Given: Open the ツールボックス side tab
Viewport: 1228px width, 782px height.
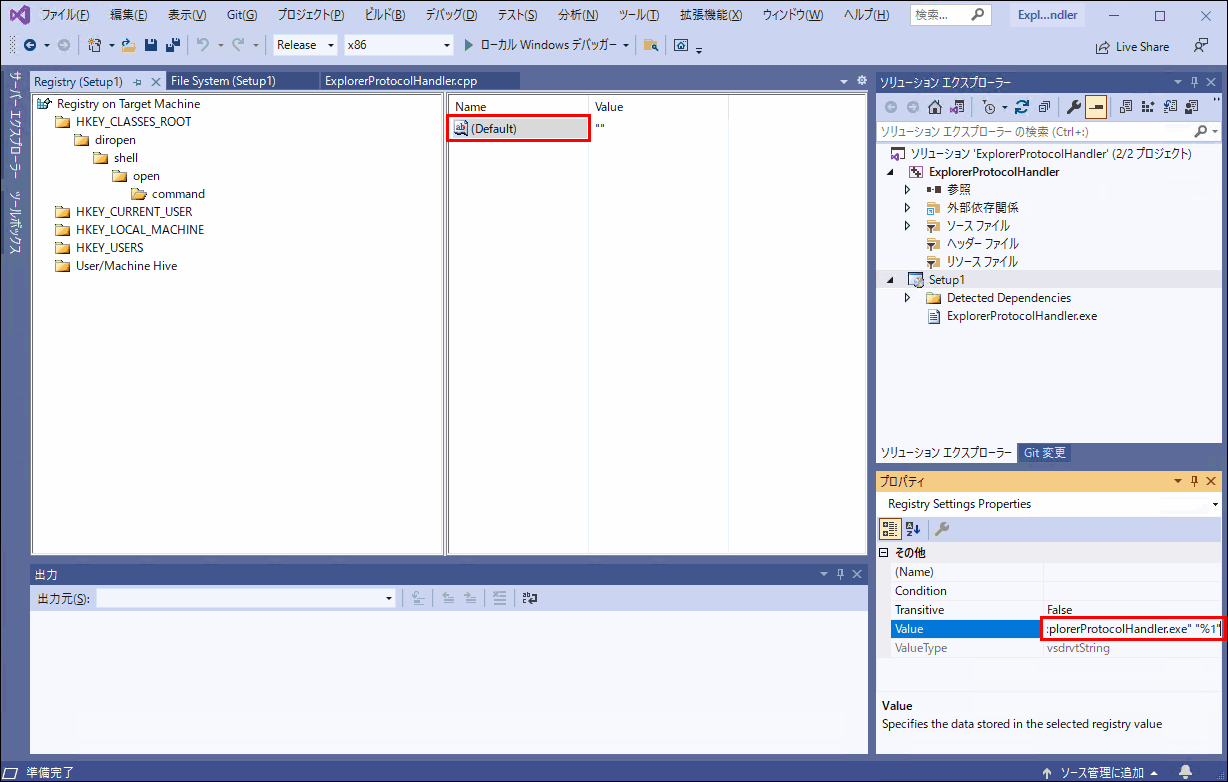Looking at the screenshot, I should (15, 222).
